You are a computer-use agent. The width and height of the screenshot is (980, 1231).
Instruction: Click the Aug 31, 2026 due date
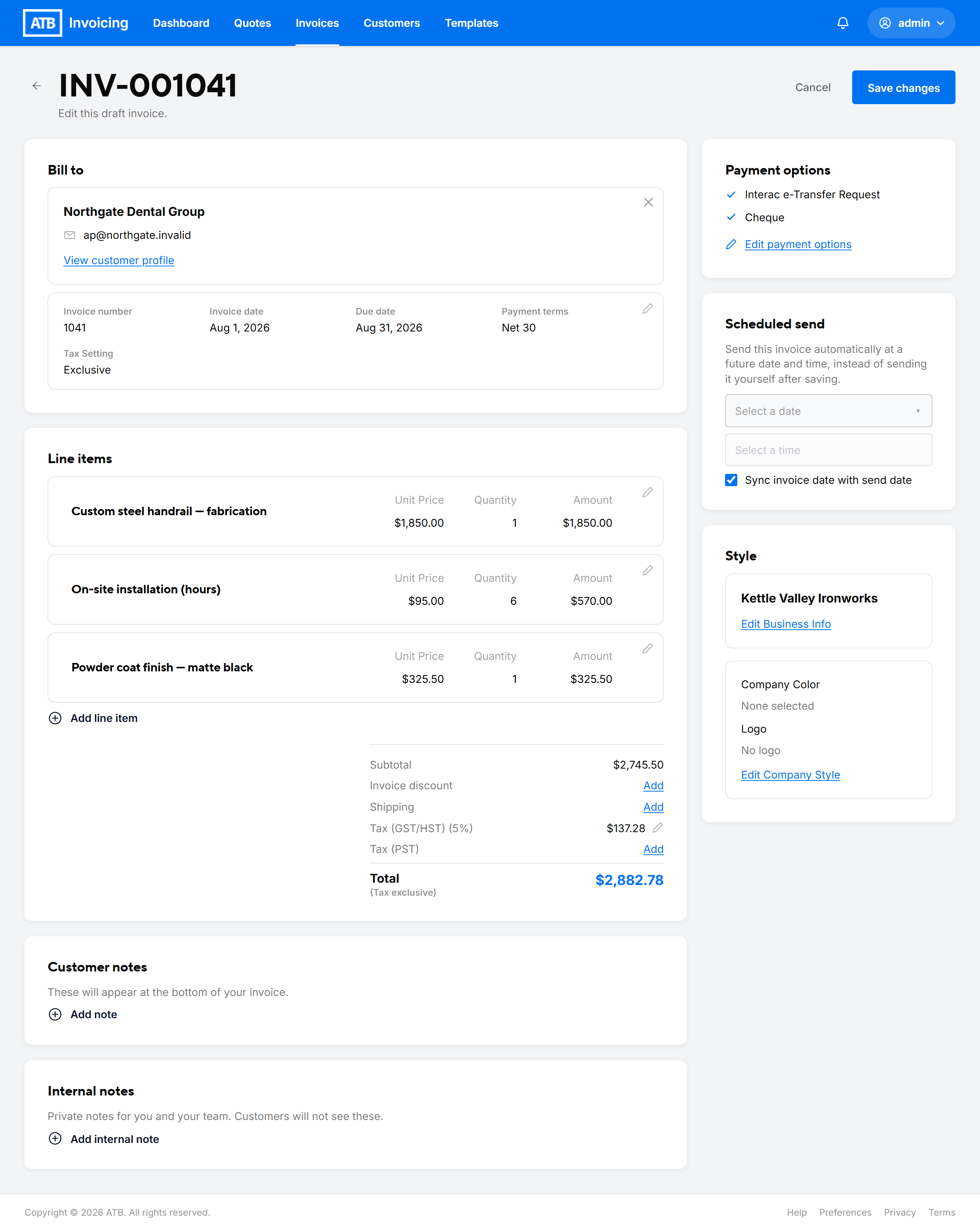tap(388, 328)
